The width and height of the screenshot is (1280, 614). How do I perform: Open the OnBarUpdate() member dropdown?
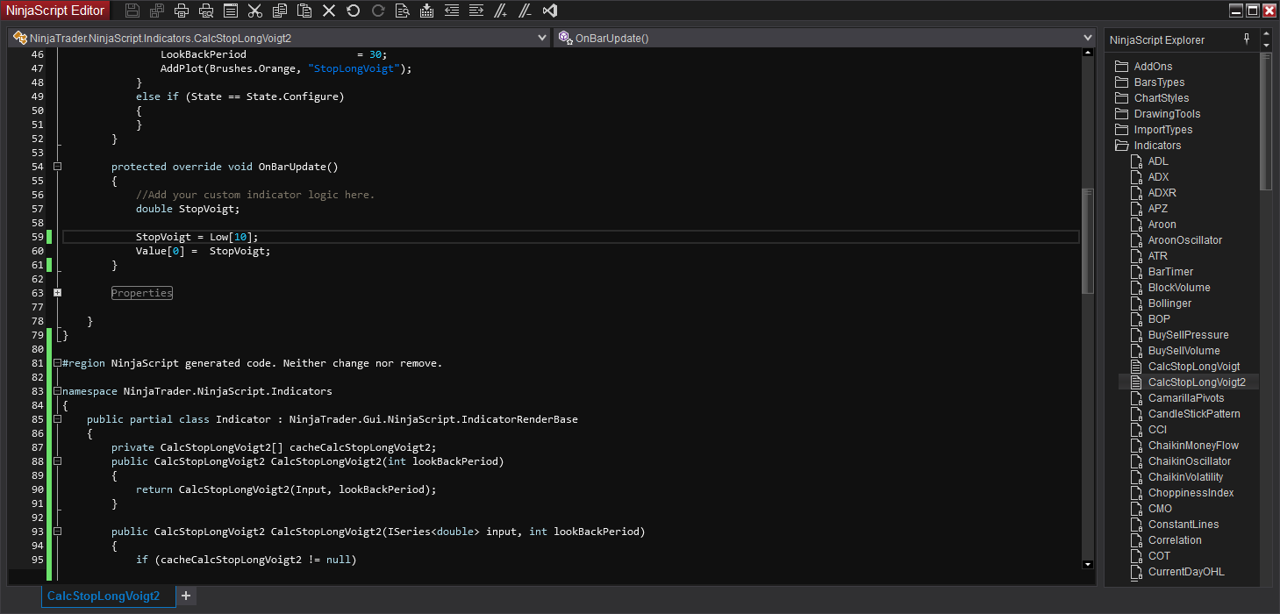[x=1087, y=38]
